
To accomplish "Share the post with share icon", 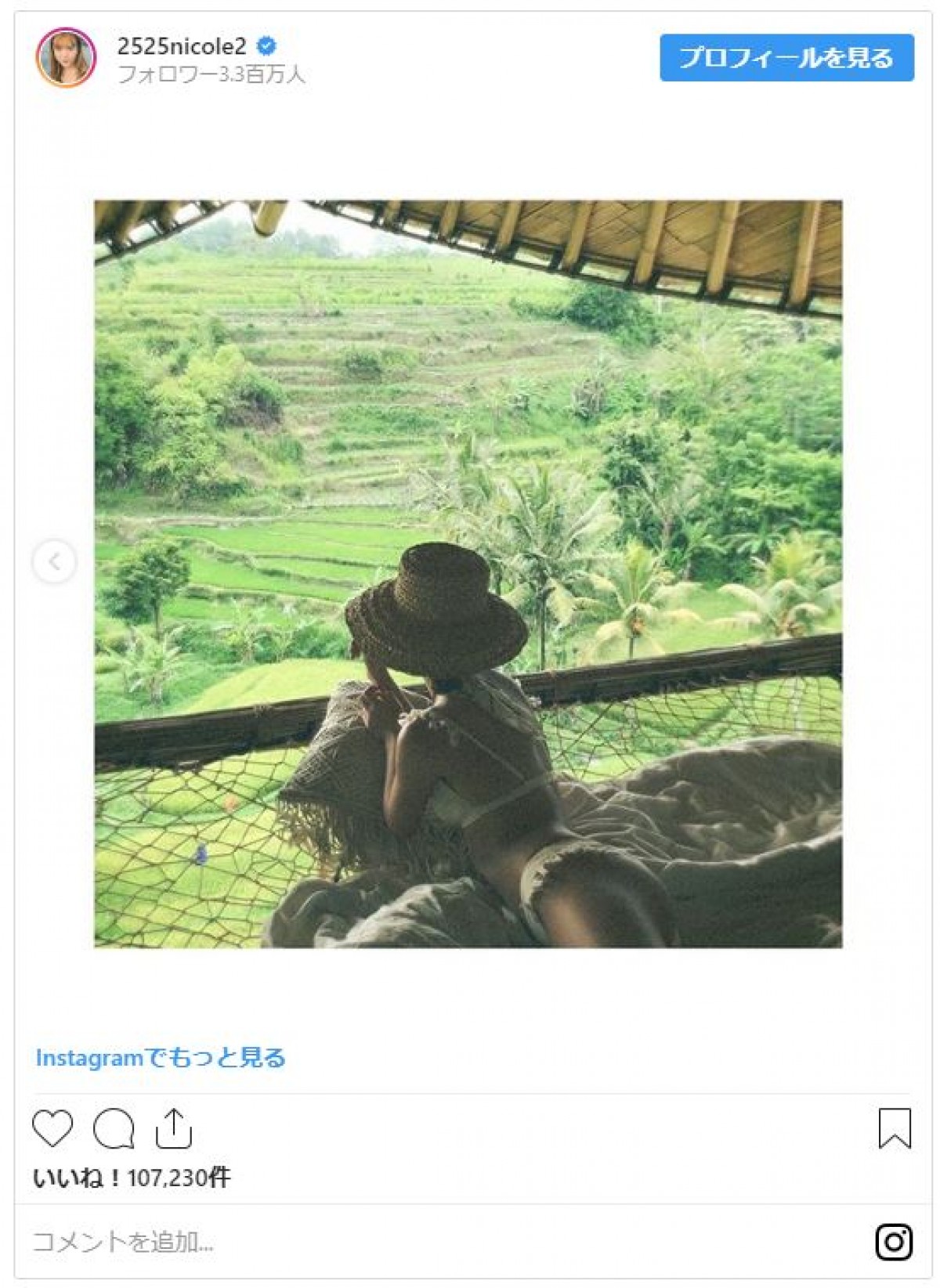I will [x=173, y=1128].
